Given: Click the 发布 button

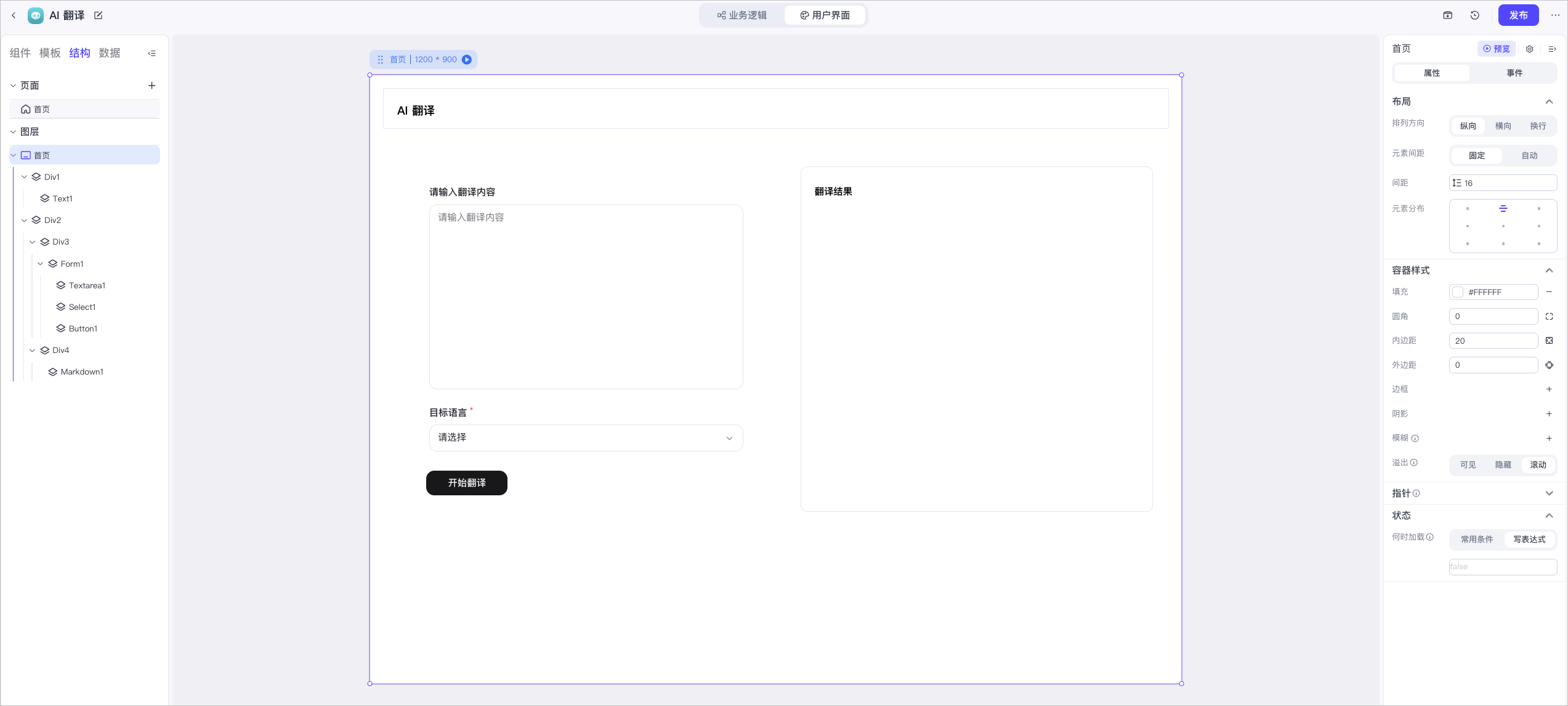Looking at the screenshot, I should coord(1518,15).
